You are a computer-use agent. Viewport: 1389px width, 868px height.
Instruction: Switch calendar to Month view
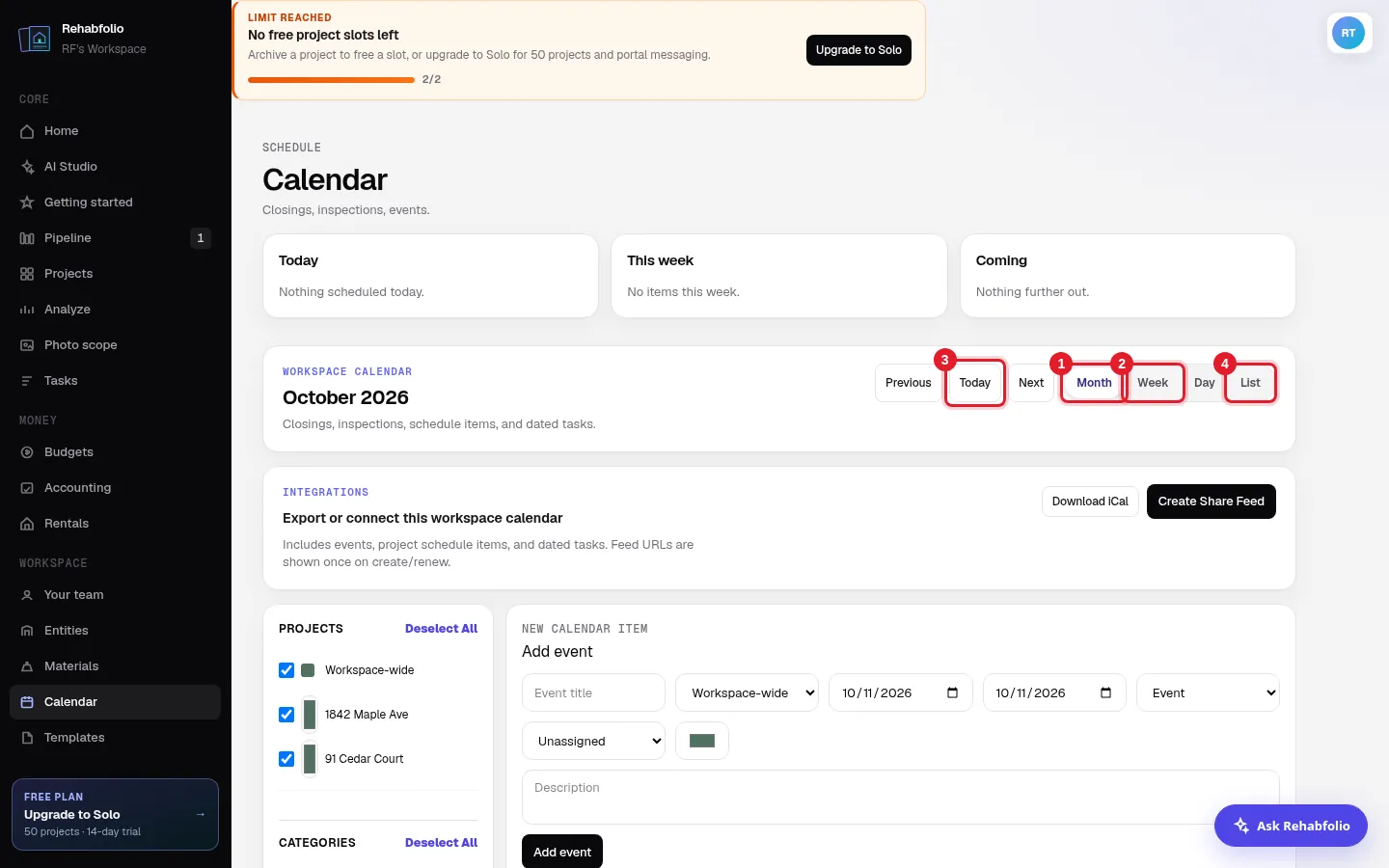point(1094,383)
